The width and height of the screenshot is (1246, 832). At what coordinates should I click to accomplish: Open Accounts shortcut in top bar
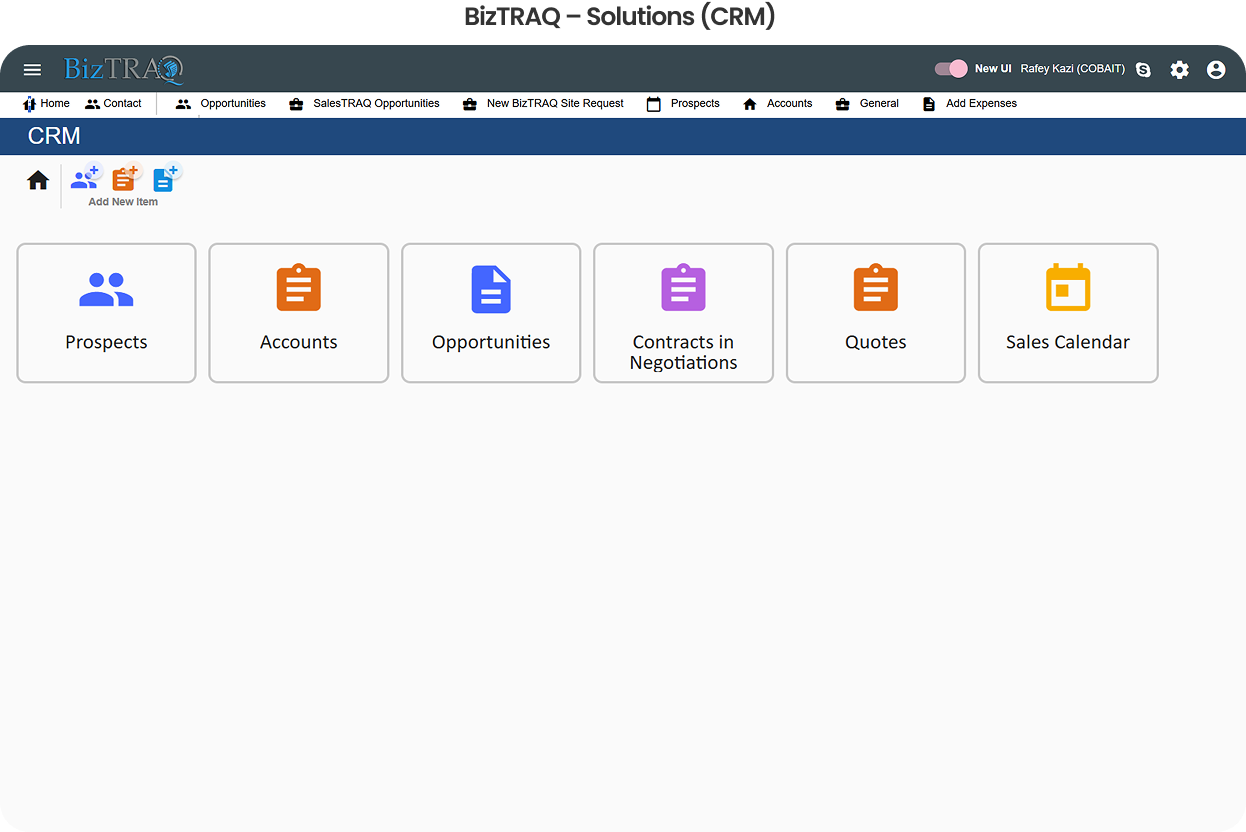777,103
